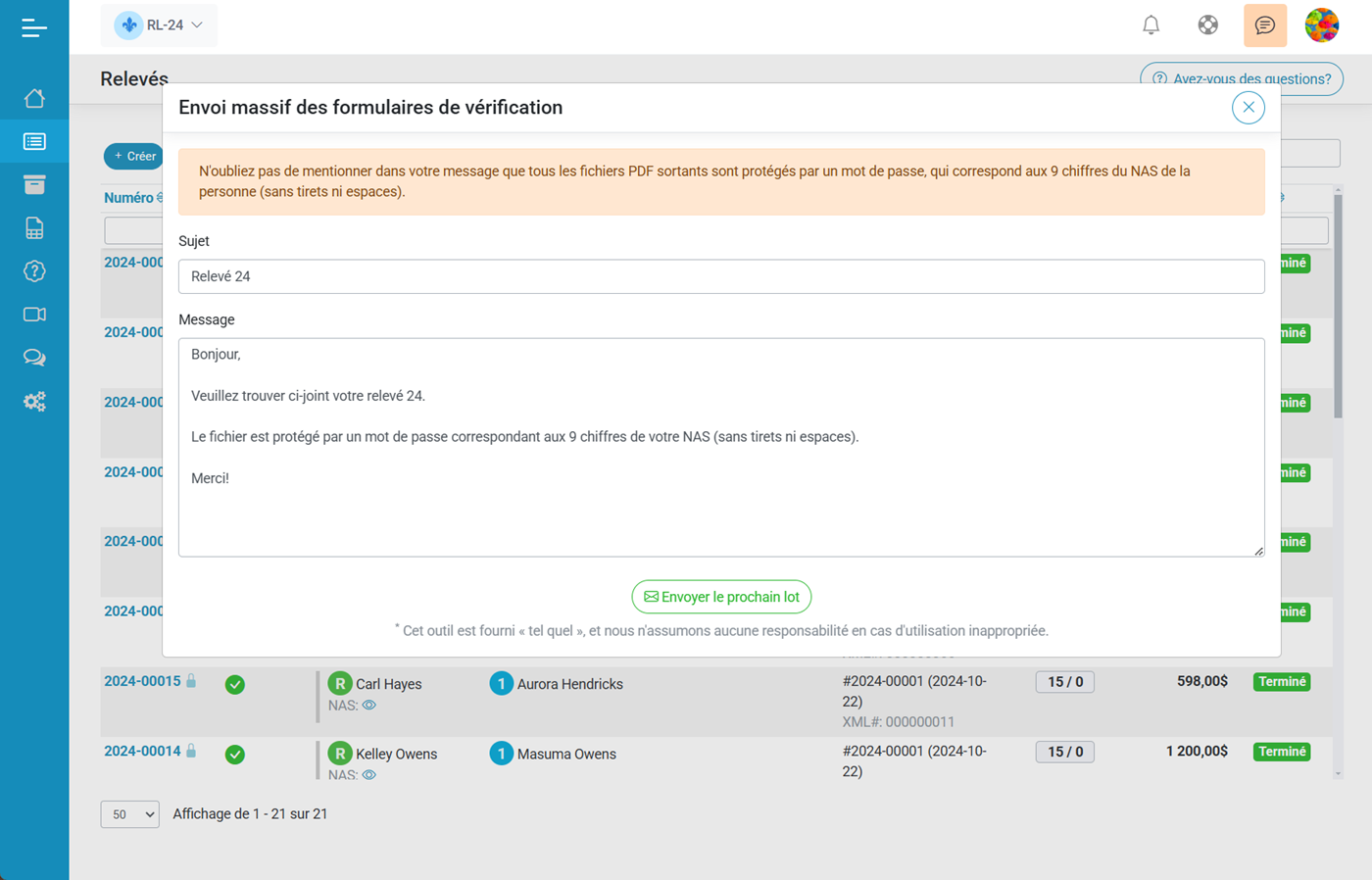Click inside the Sujet input field
1372x880 pixels.
click(x=721, y=275)
